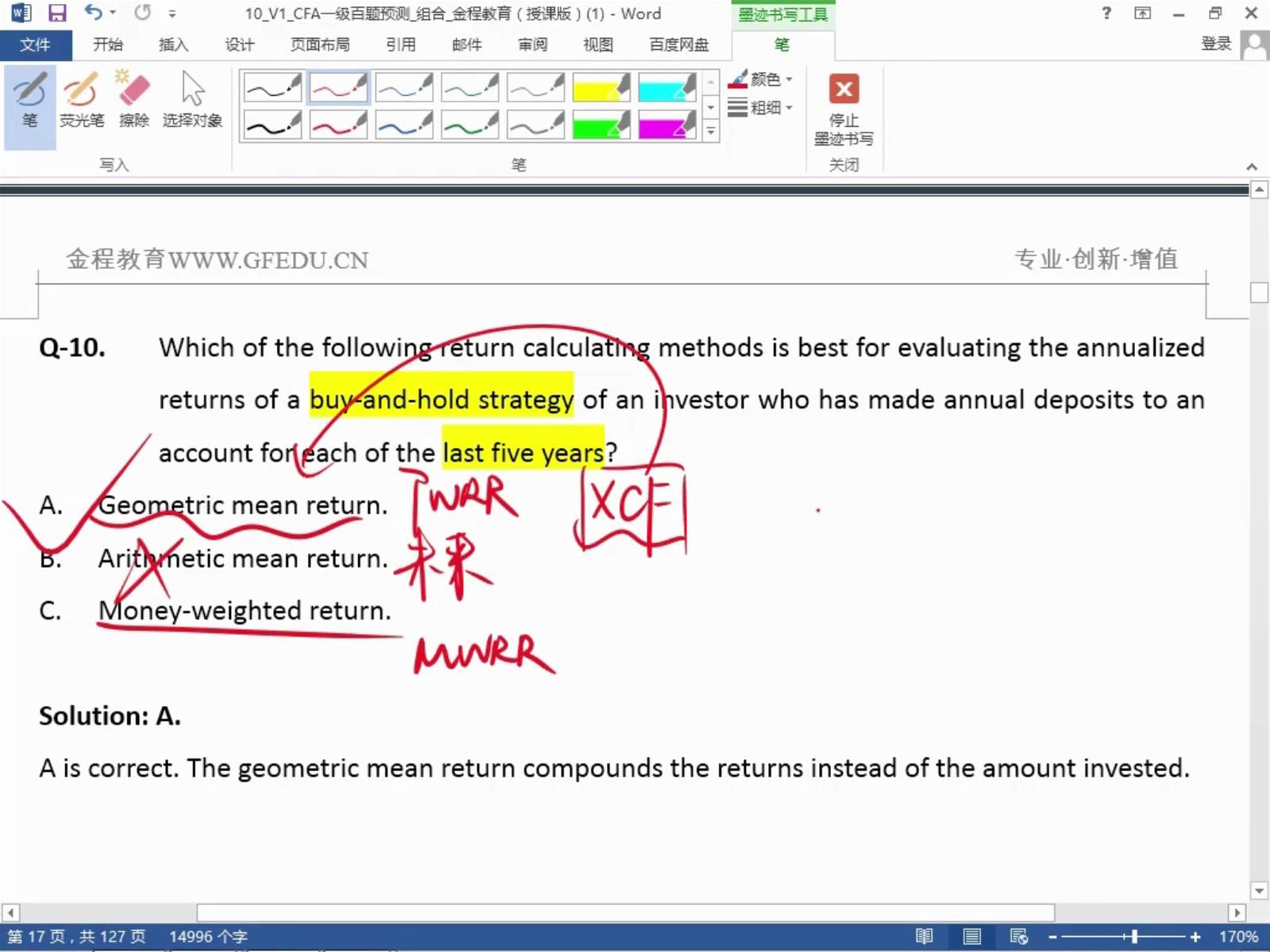Switch to Web Layout view in status bar
The image size is (1270, 952).
click(1018, 937)
